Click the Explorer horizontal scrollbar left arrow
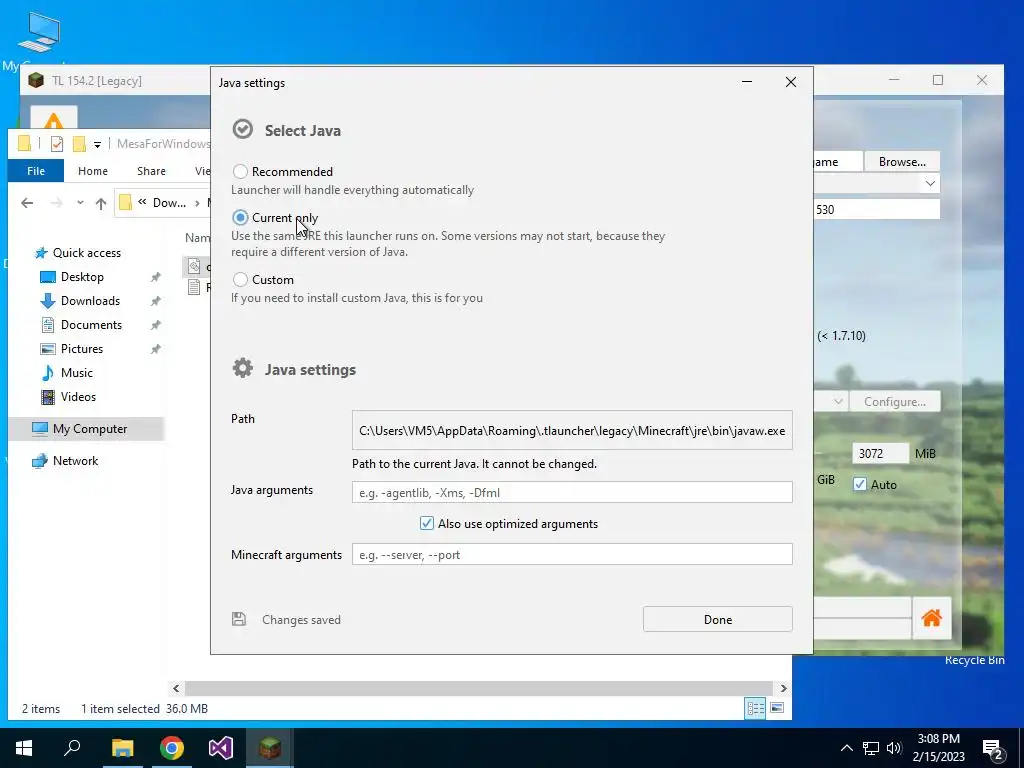 [176, 688]
